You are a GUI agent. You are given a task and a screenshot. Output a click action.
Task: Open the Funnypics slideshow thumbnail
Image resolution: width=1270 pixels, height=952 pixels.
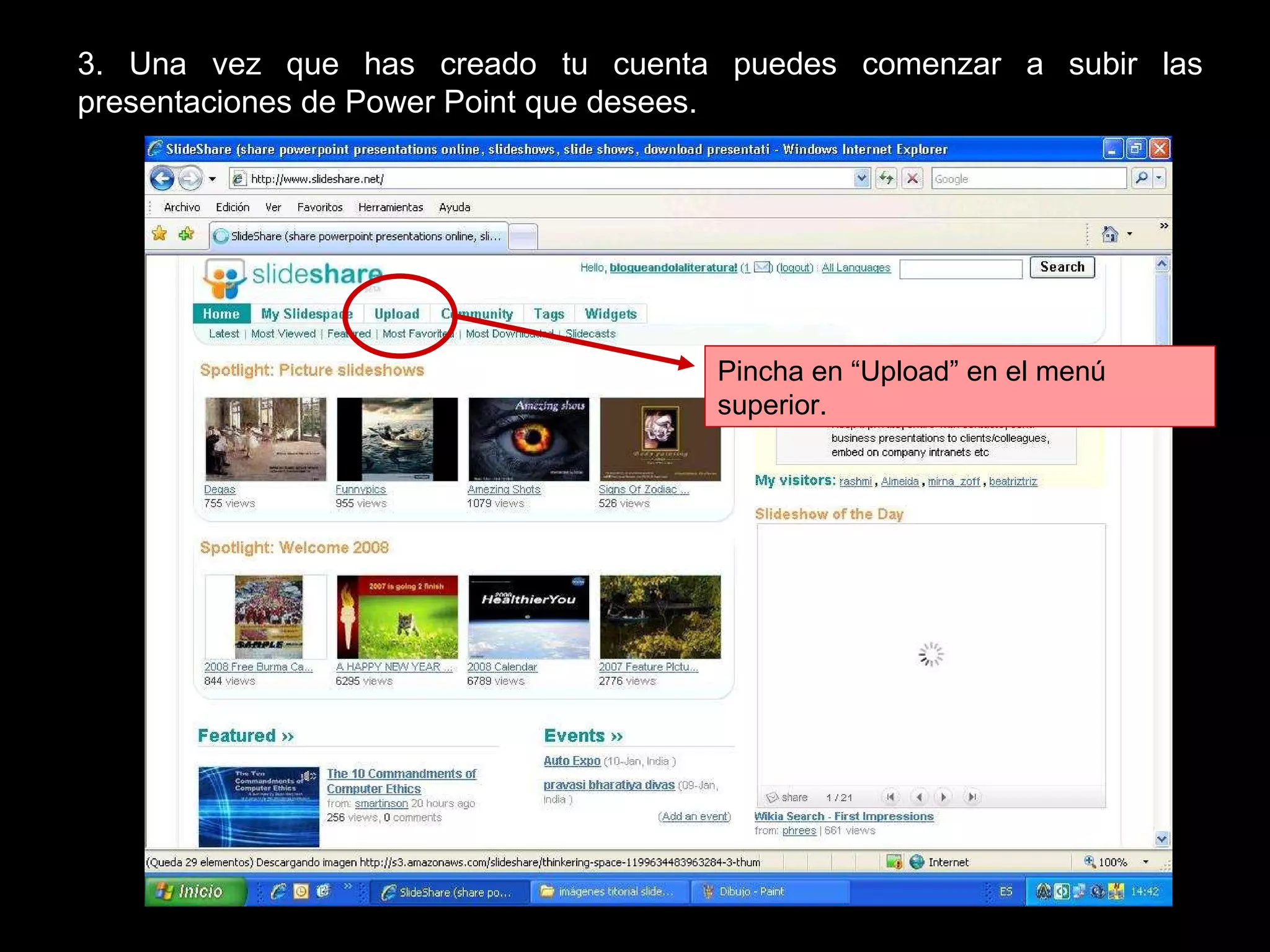click(x=397, y=439)
